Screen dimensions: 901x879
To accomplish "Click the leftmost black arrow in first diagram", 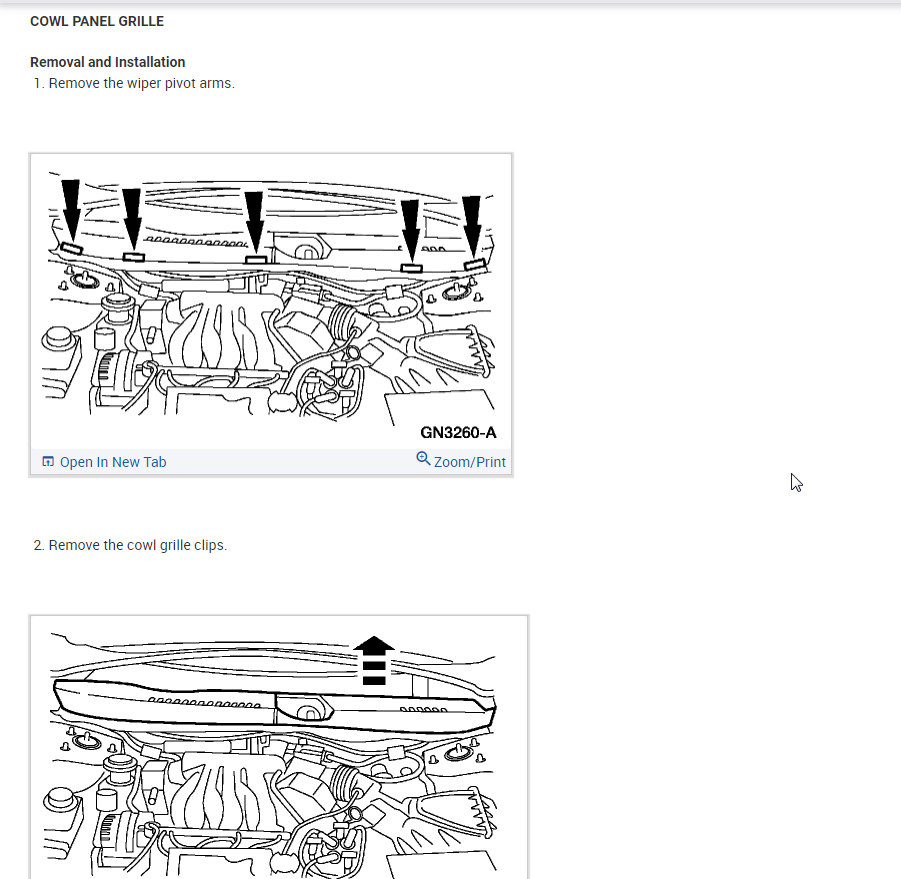I will 71,210.
